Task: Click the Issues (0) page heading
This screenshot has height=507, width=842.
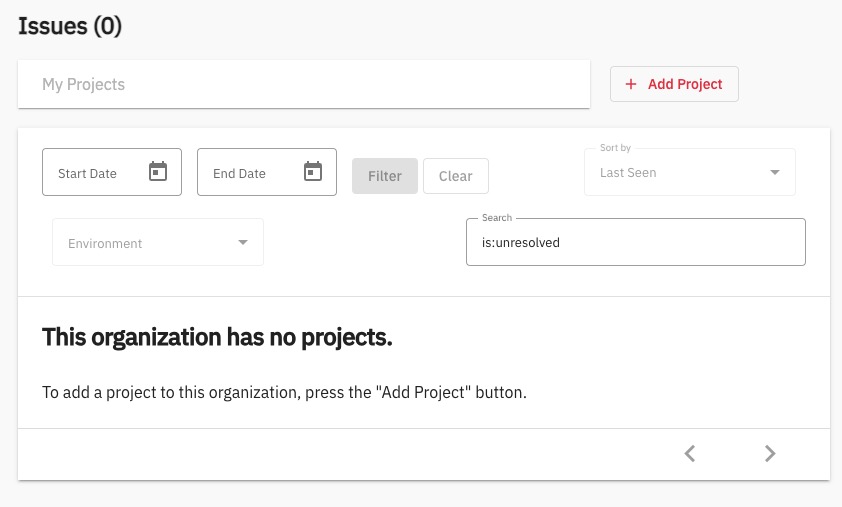Action: tap(70, 27)
